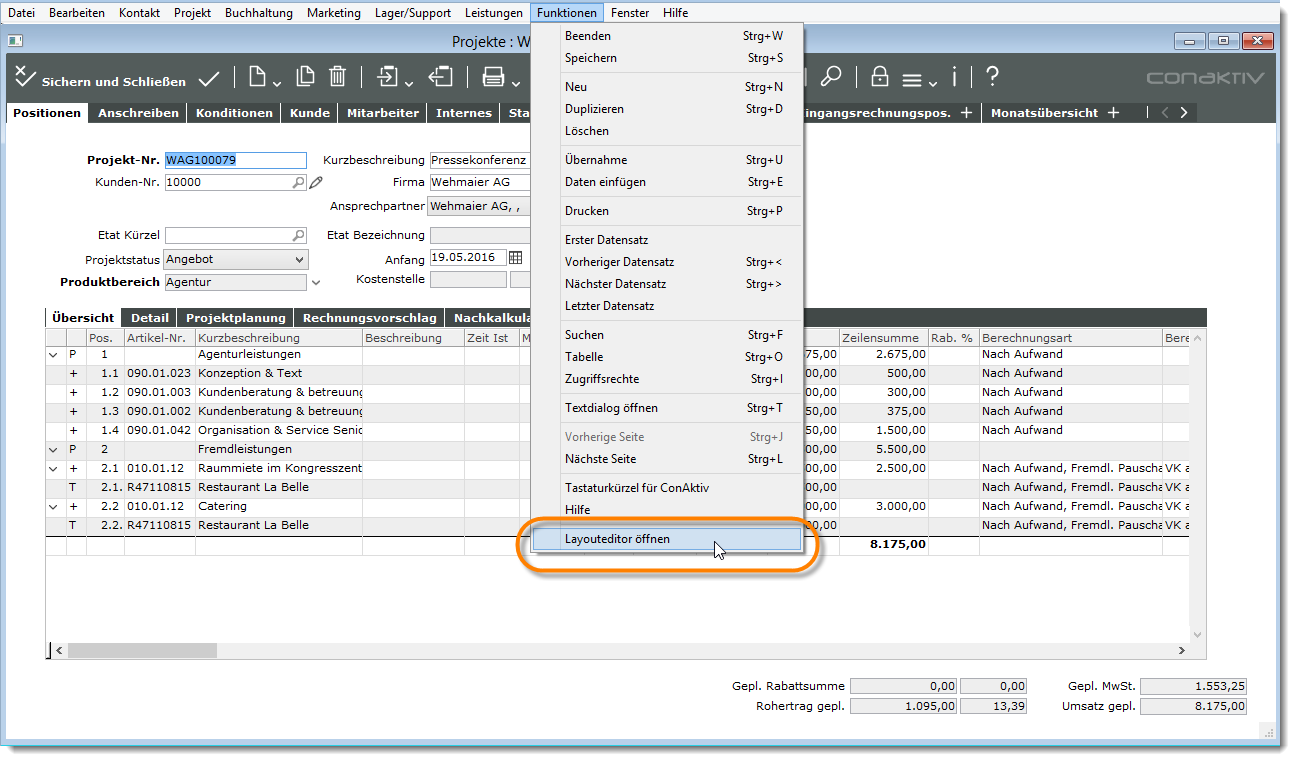Open the Projektstatus dropdown showing Angebot
Screen dimensions: 1295x761
coord(299,260)
